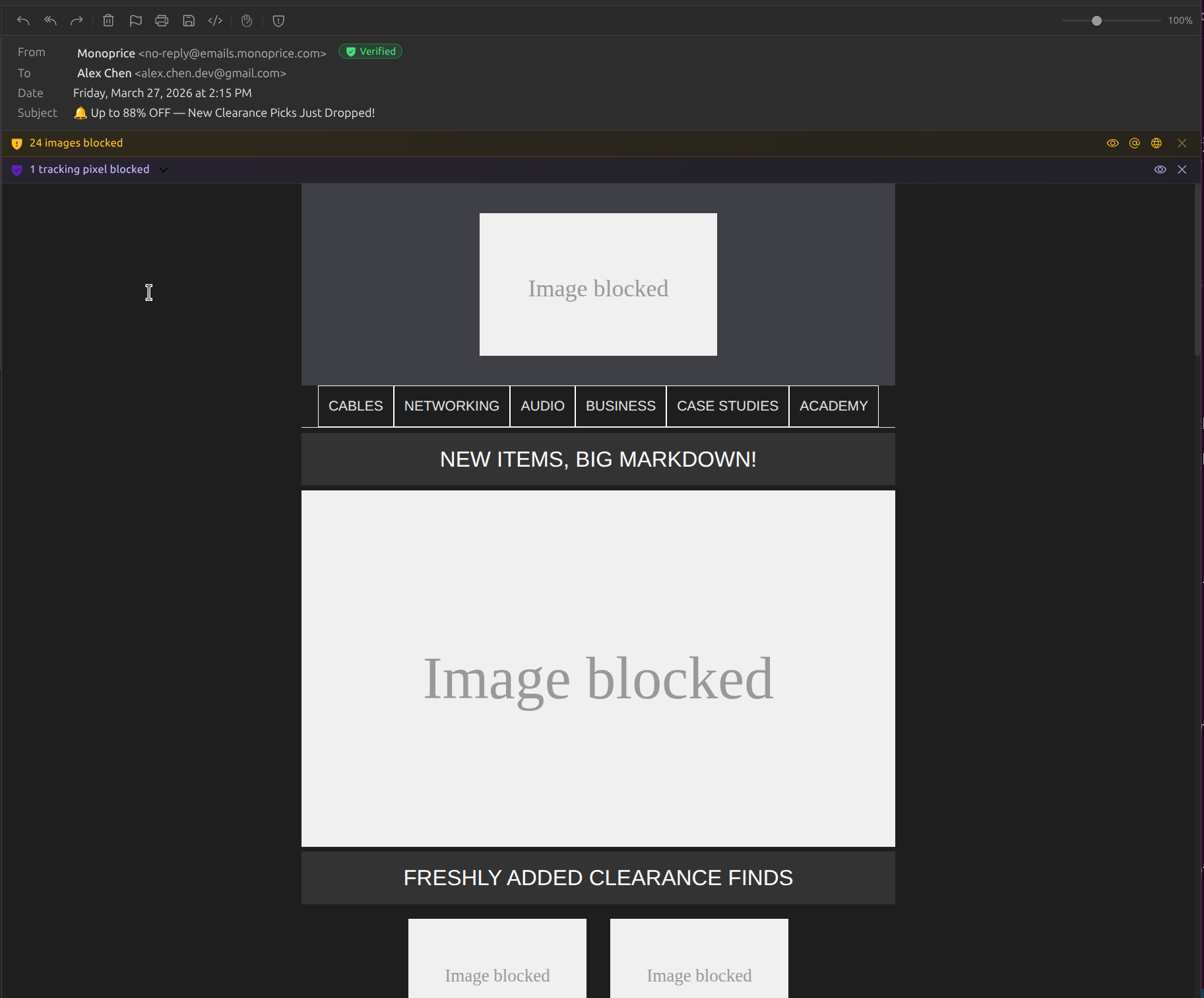
Task: Reveal the blocked tracking pixel via its eye icon
Action: [1160, 170]
